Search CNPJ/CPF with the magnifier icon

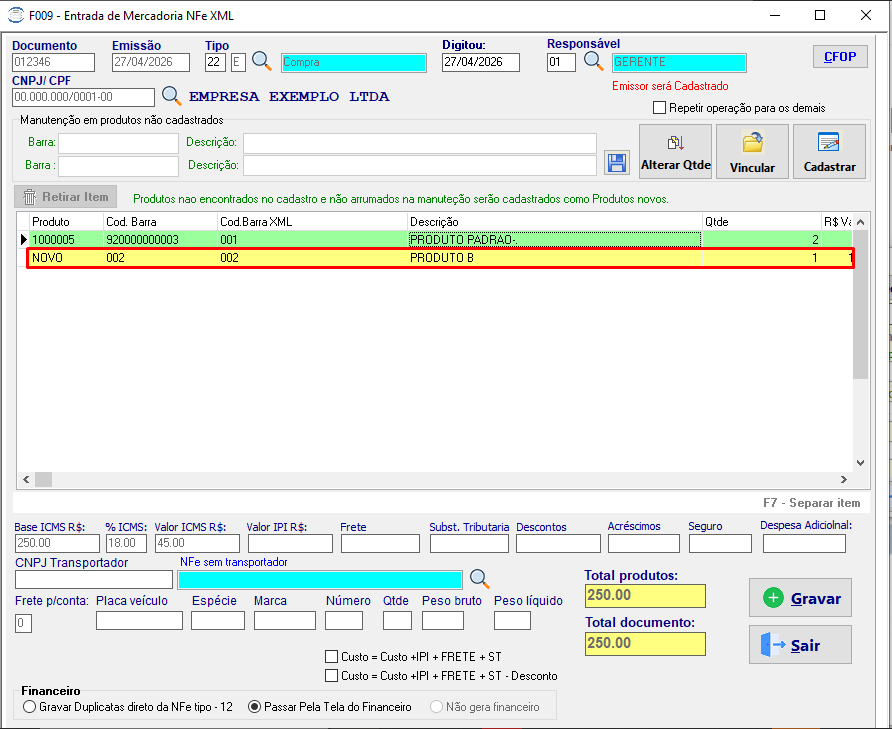point(171,96)
